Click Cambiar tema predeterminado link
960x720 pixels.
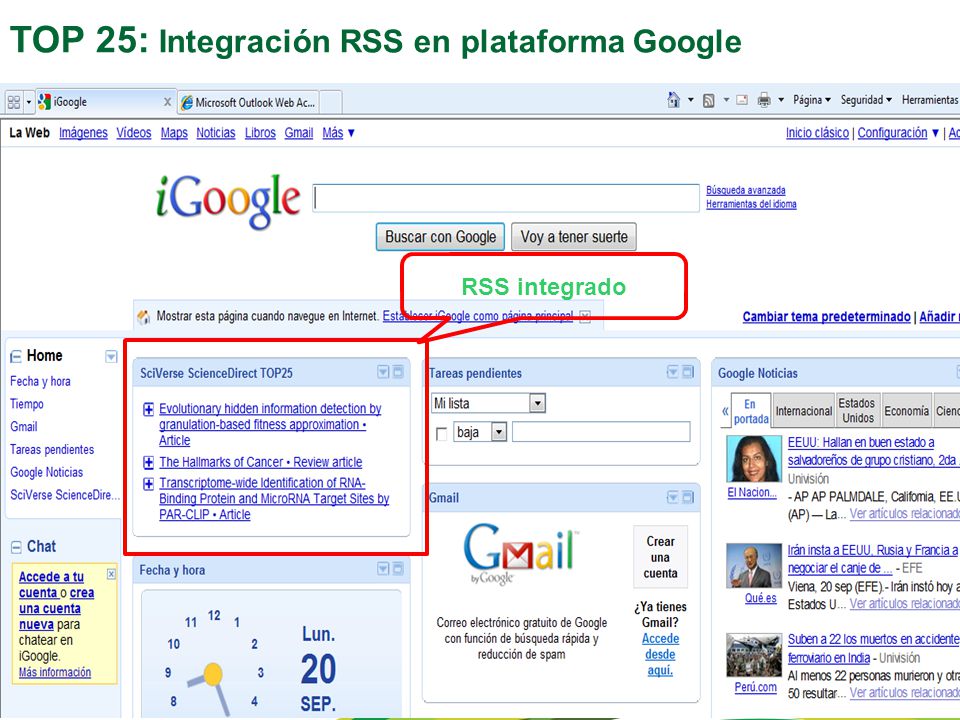pyautogui.click(x=826, y=317)
